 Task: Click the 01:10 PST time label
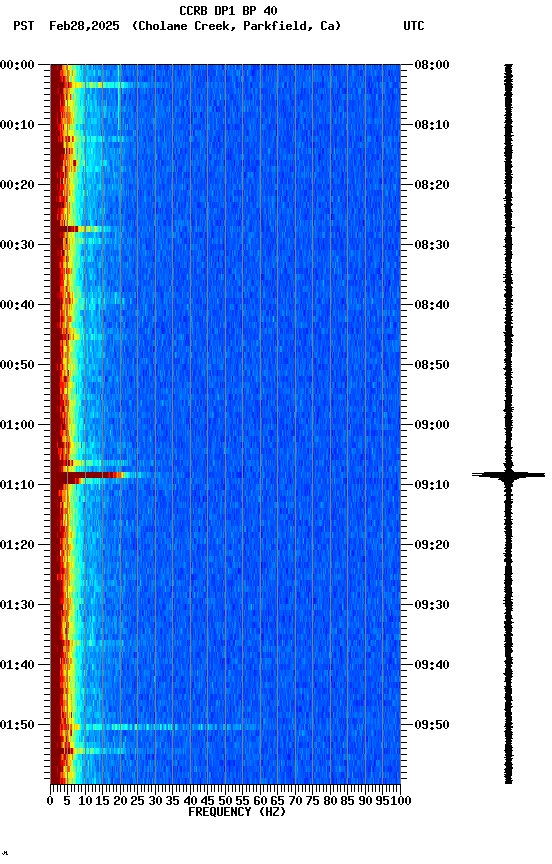click(17, 485)
